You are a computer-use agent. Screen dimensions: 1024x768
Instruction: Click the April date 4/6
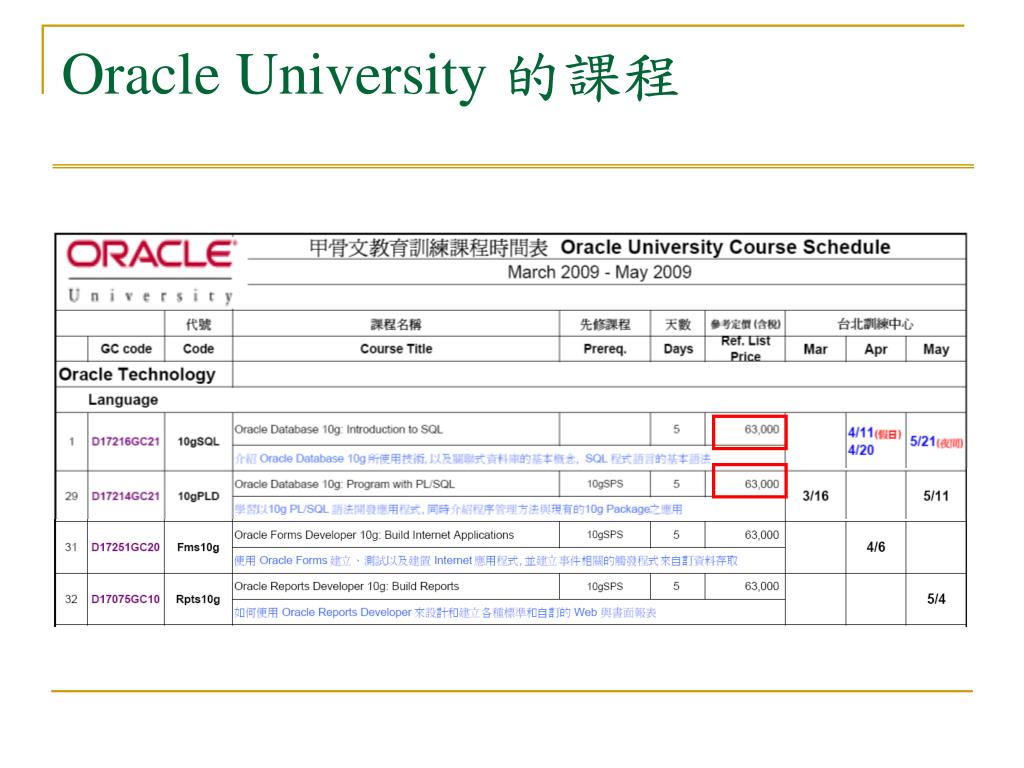click(876, 547)
